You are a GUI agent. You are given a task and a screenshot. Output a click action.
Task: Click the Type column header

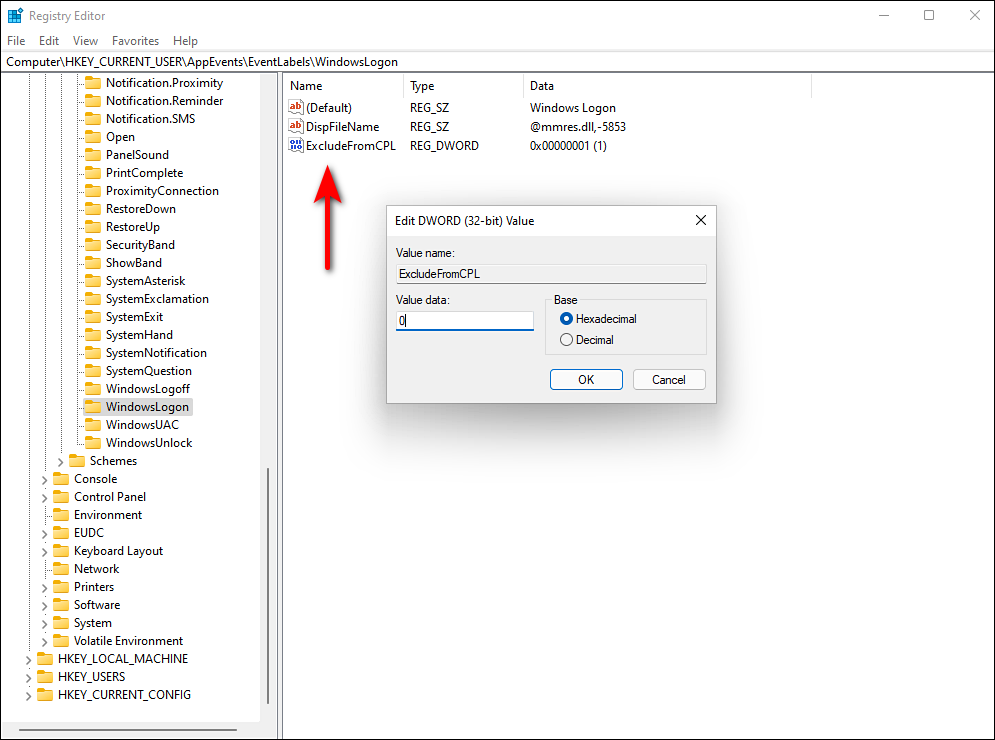click(x=463, y=86)
